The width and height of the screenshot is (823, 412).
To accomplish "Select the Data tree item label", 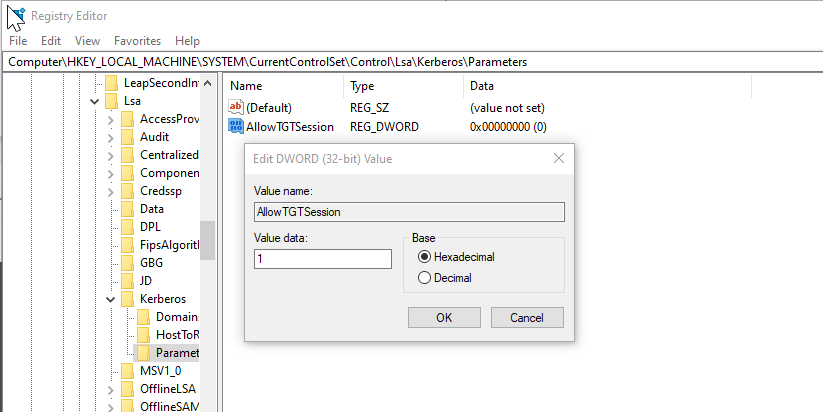I will click(x=152, y=209).
